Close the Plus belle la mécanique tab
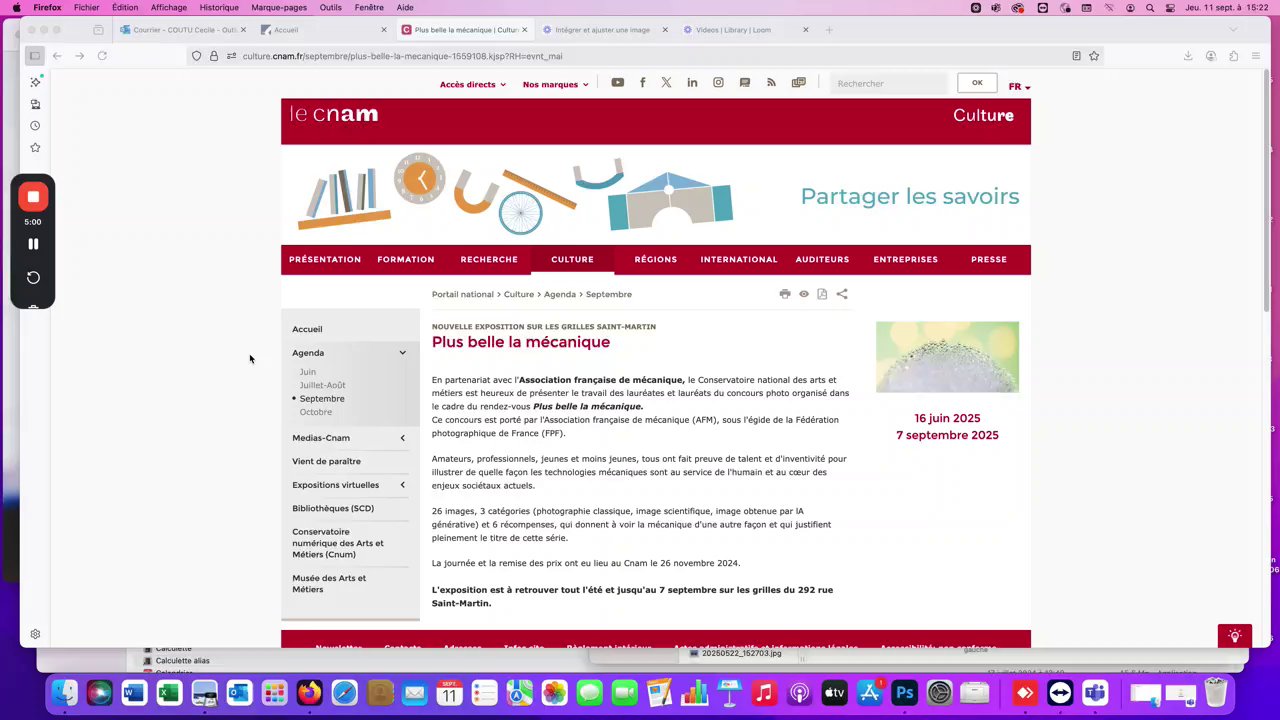 pos(524,30)
